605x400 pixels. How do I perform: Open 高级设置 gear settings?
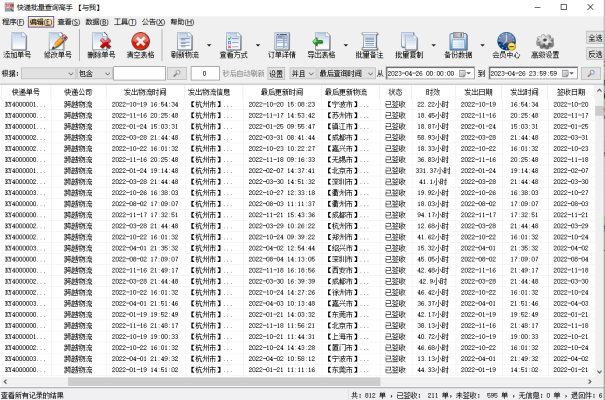tap(545, 43)
